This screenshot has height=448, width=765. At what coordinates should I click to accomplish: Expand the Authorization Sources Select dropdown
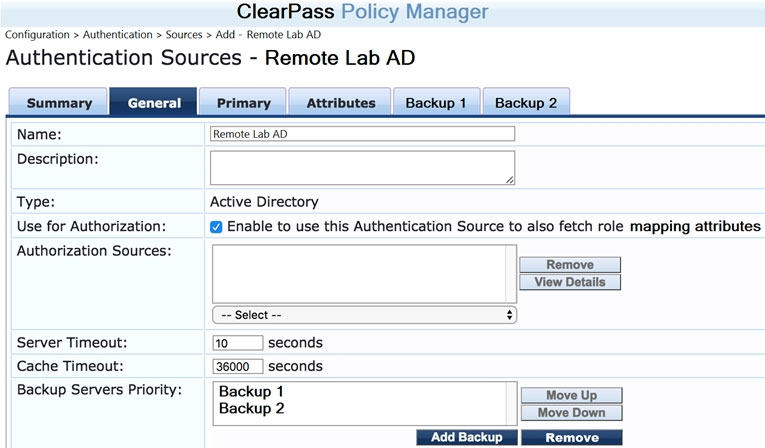364,315
